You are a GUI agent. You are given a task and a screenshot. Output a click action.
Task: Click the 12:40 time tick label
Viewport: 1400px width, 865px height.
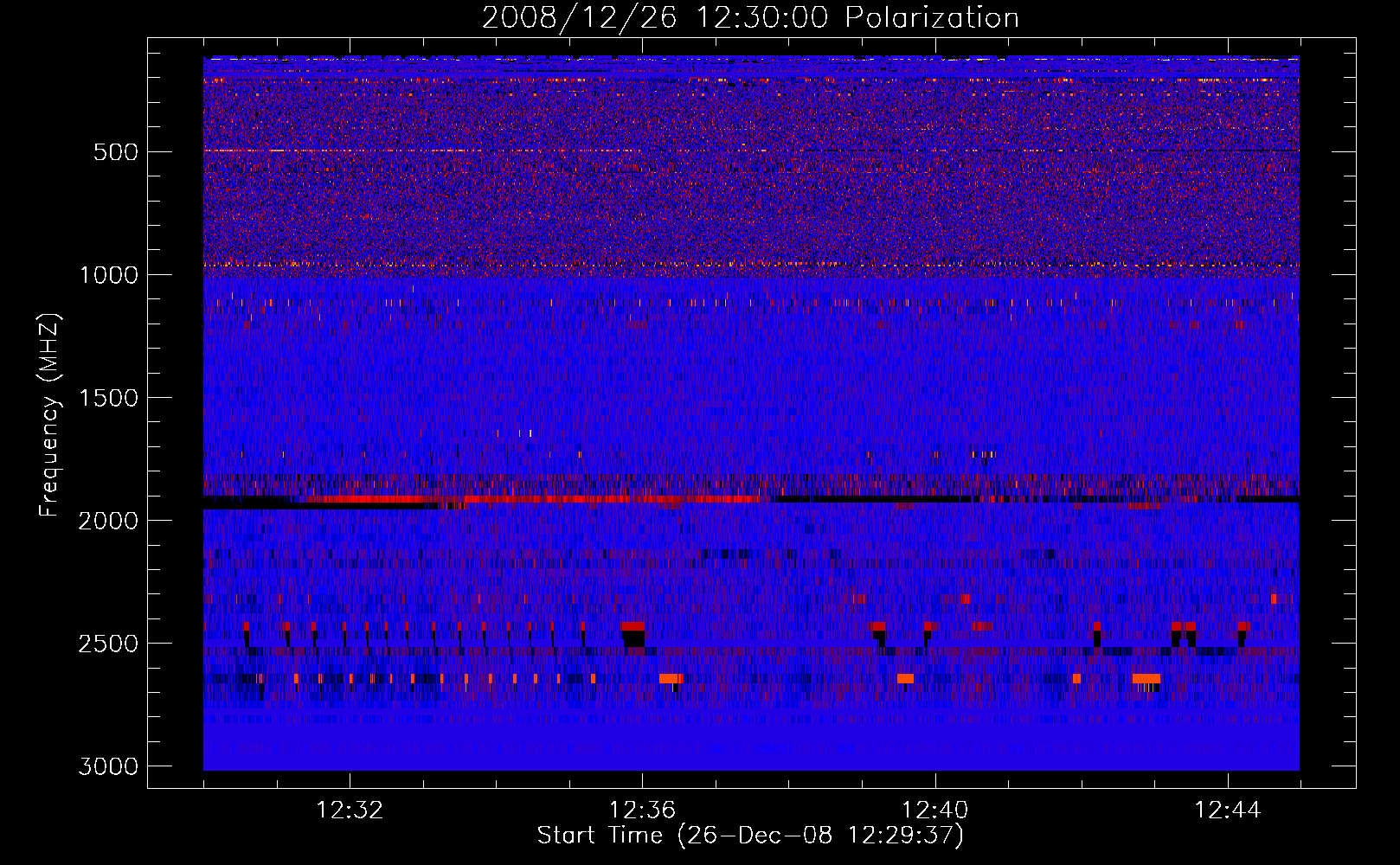(x=934, y=811)
